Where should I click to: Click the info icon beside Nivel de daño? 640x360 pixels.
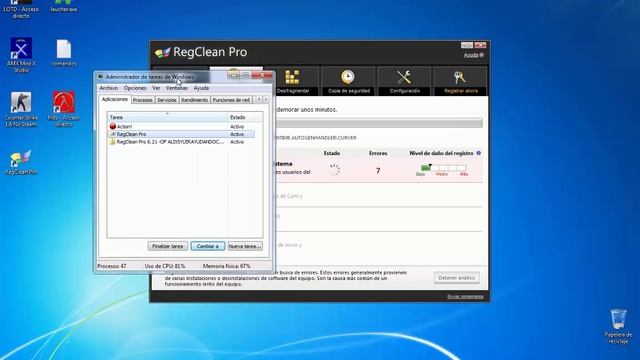pyautogui.click(x=478, y=153)
